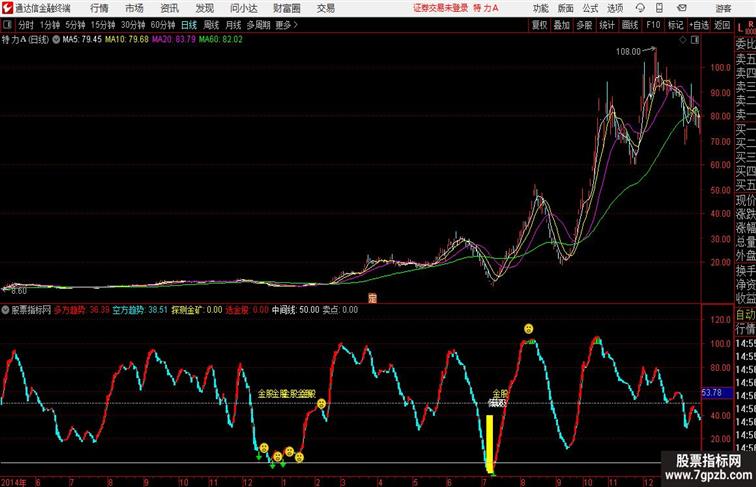Open the customer service headset icon

[x=640, y=8]
